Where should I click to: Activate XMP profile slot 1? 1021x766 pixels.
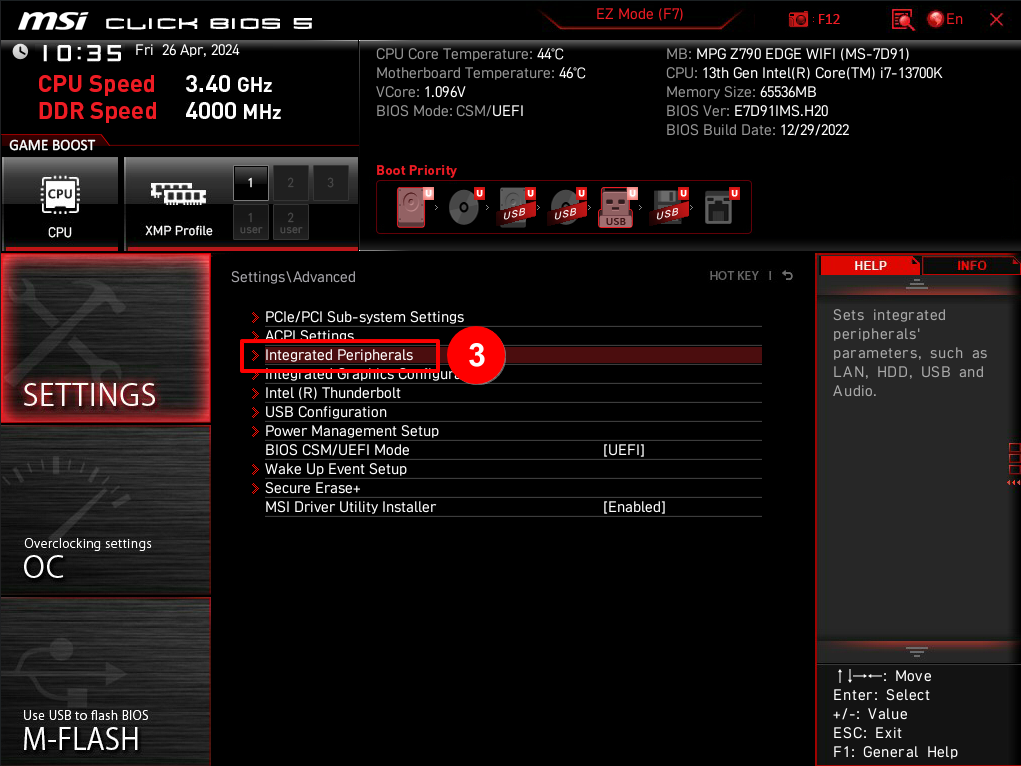250,183
